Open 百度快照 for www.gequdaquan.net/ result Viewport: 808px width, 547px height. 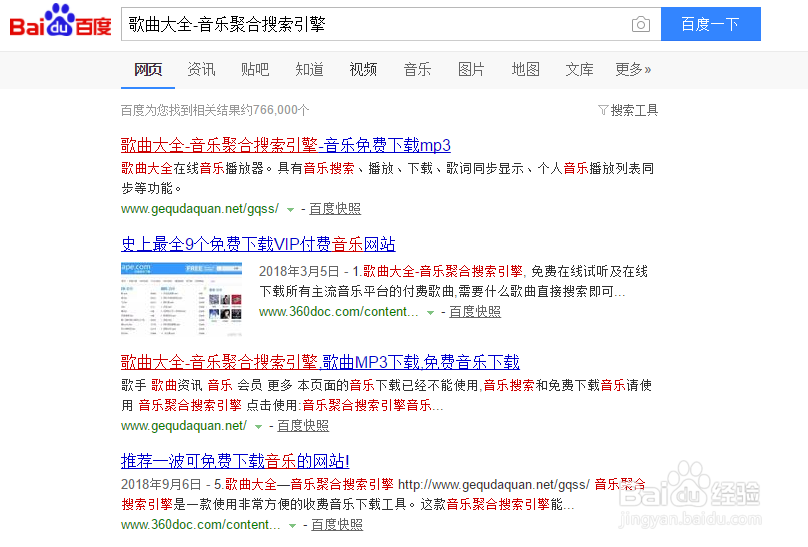[x=303, y=426]
